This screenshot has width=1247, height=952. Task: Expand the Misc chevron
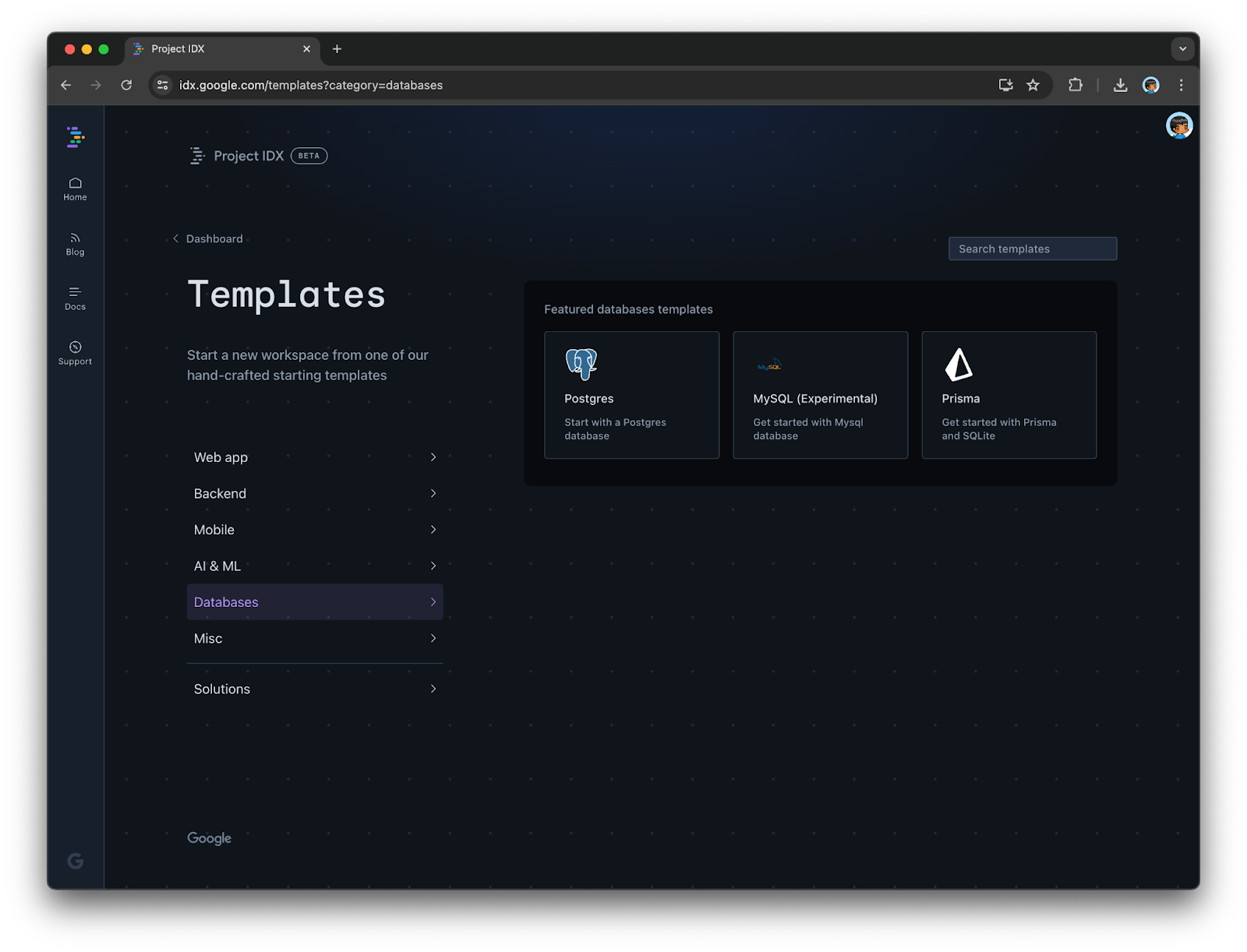tap(433, 638)
